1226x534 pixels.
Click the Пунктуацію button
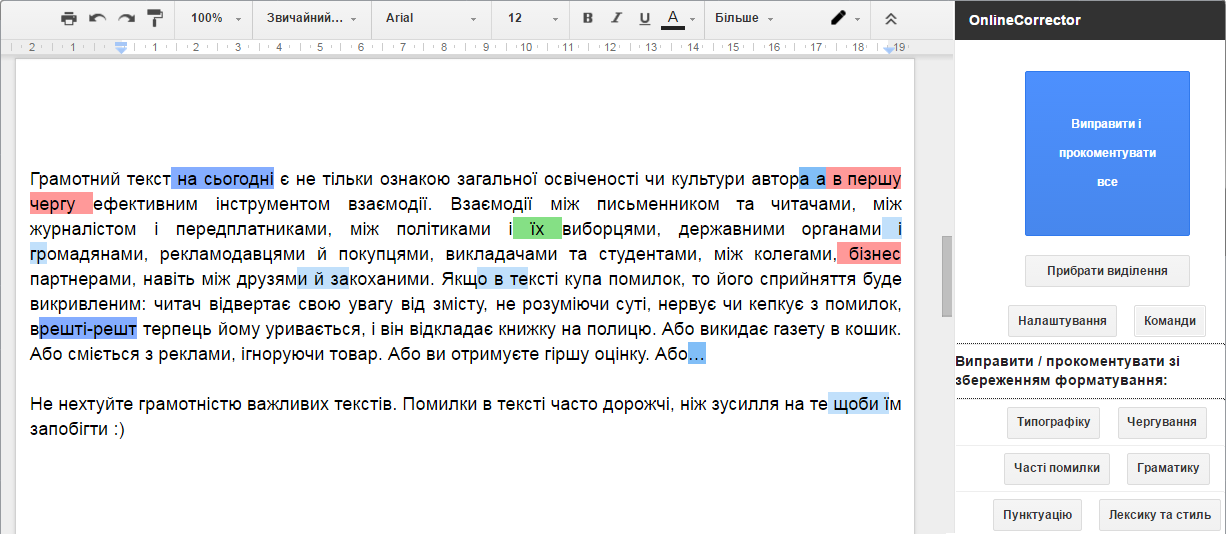[x=1037, y=515]
